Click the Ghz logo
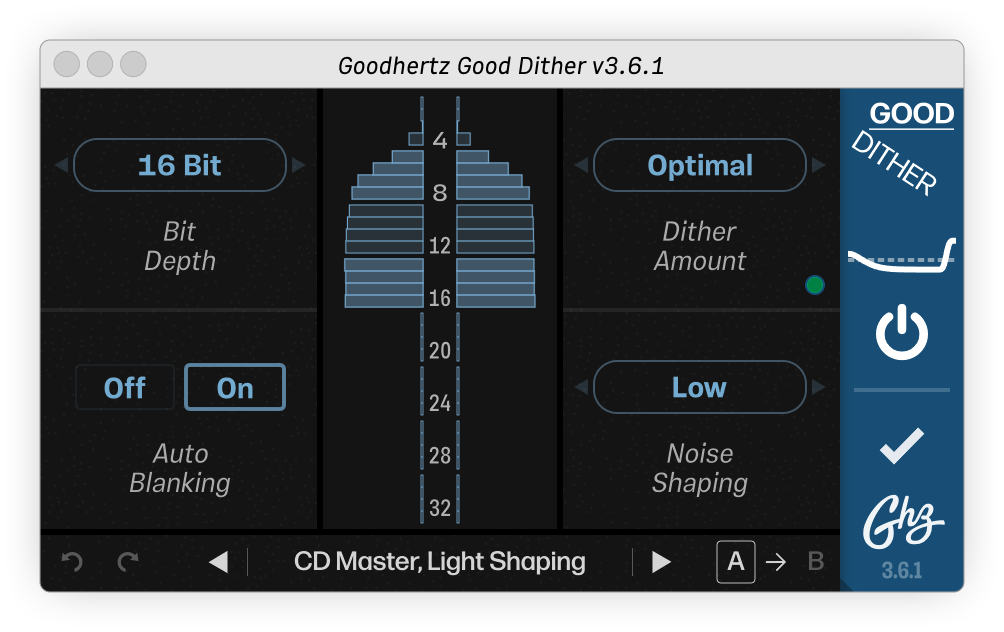Image resolution: width=1004 pixels, height=632 pixels. pos(902,522)
